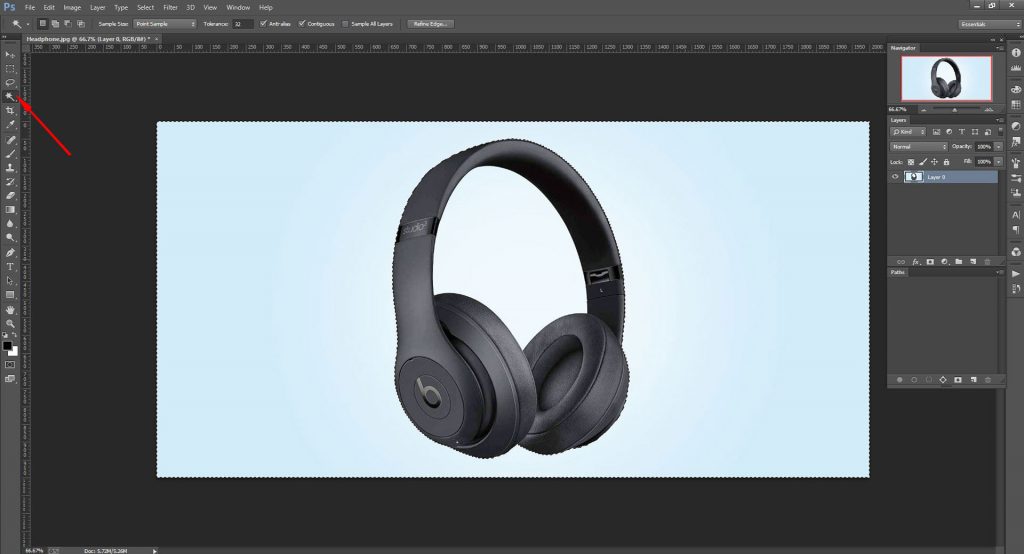Toggle lock position icon
1024x554 pixels.
935,161
